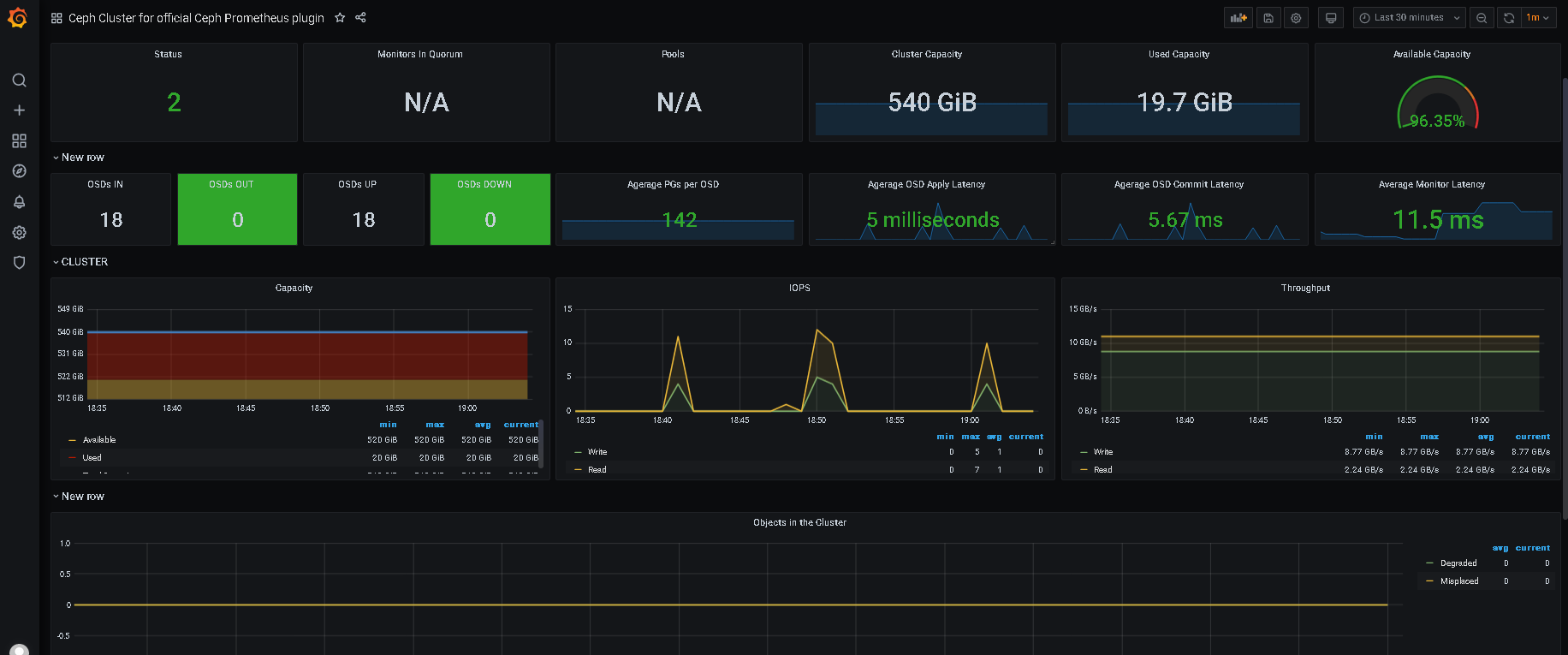
Task: Open the IOPS panel title menu
Action: [x=799, y=289]
